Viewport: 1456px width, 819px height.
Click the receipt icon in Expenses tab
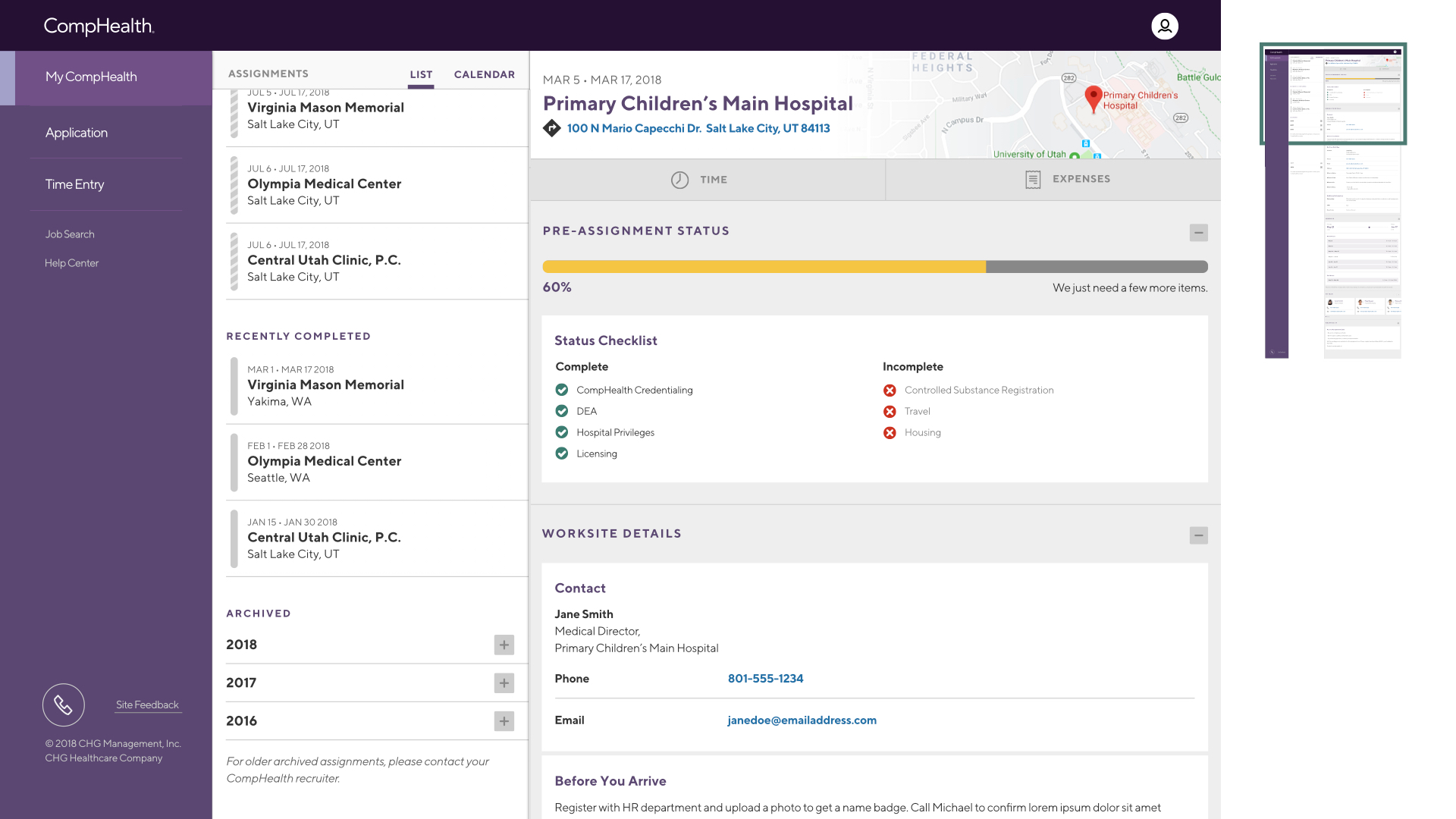1033,180
